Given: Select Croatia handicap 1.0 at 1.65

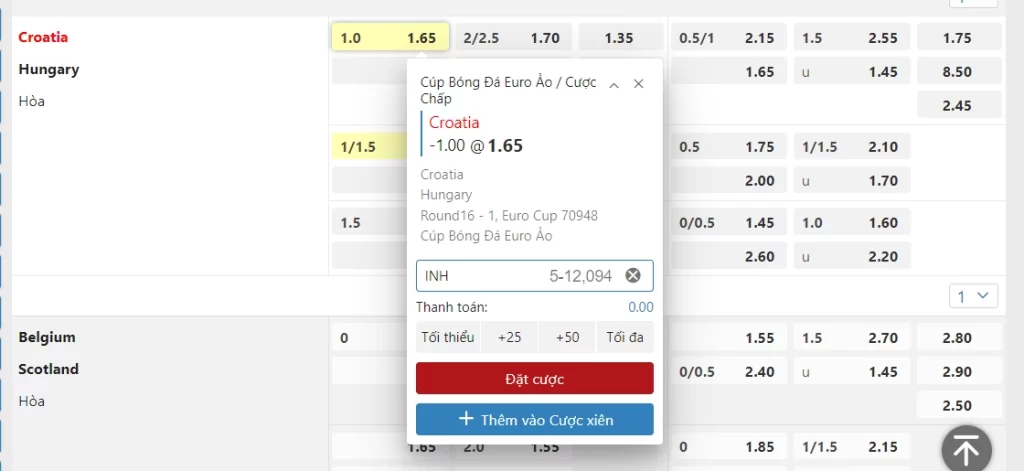Looking at the screenshot, I should point(390,37).
